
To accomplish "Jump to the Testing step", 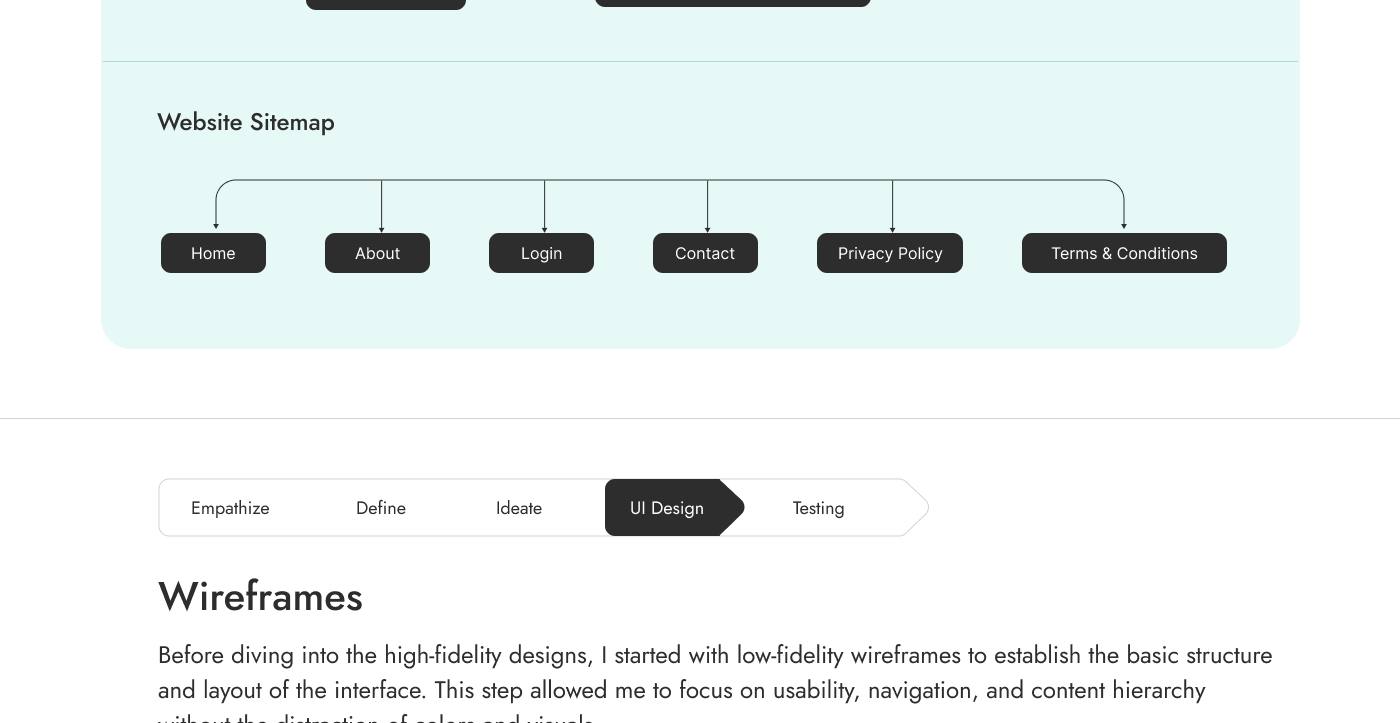I will click(818, 508).
